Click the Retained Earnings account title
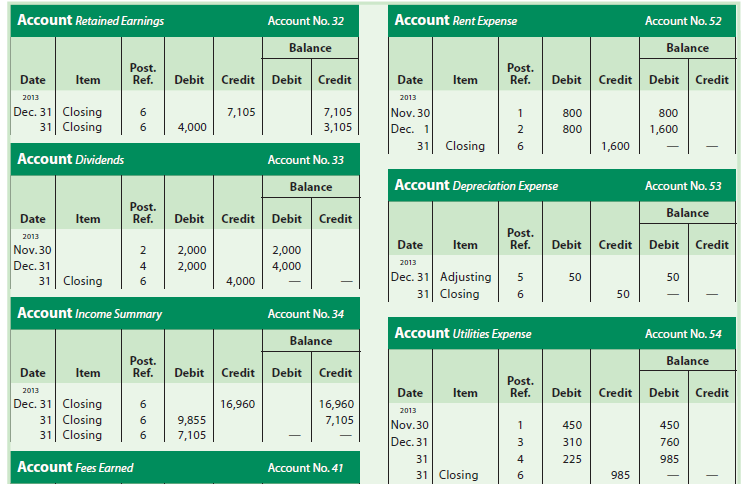The height and width of the screenshot is (484, 742). point(91,21)
